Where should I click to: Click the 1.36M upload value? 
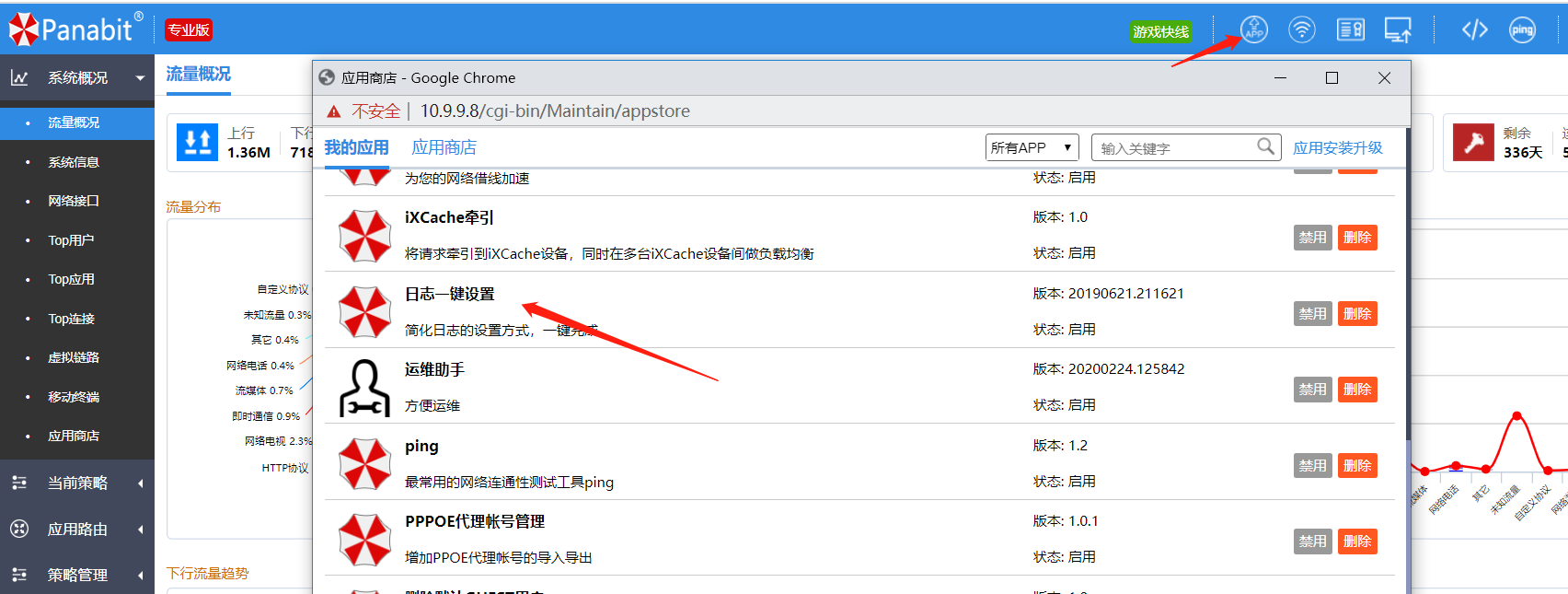(x=248, y=153)
